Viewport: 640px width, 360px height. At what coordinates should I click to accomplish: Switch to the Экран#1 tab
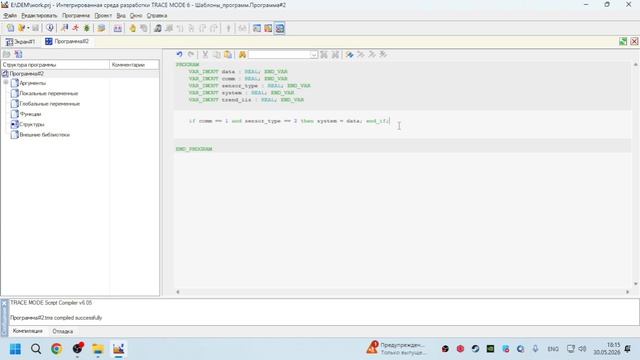tap(20, 41)
